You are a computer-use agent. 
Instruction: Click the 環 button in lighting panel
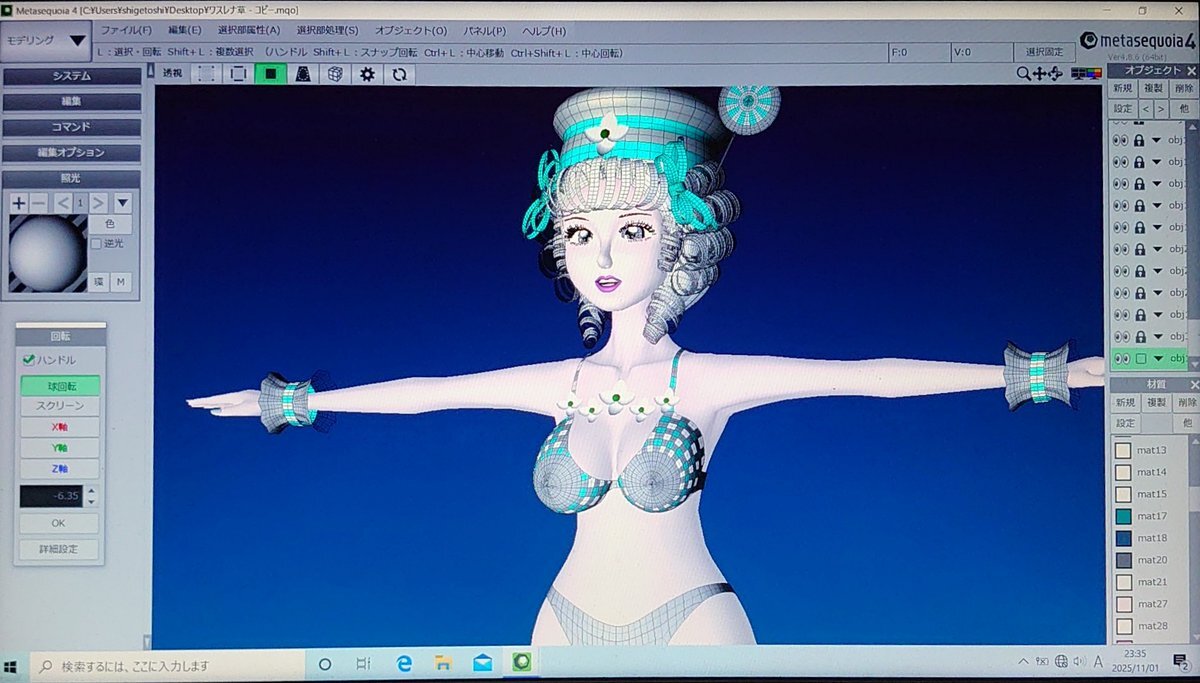click(x=98, y=282)
